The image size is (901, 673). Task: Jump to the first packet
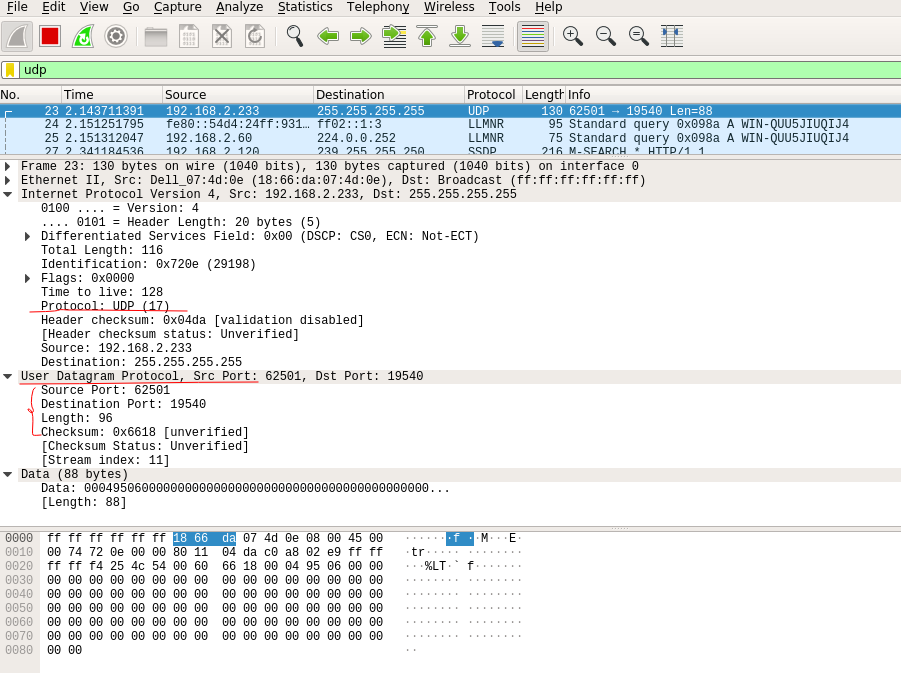tap(427, 36)
